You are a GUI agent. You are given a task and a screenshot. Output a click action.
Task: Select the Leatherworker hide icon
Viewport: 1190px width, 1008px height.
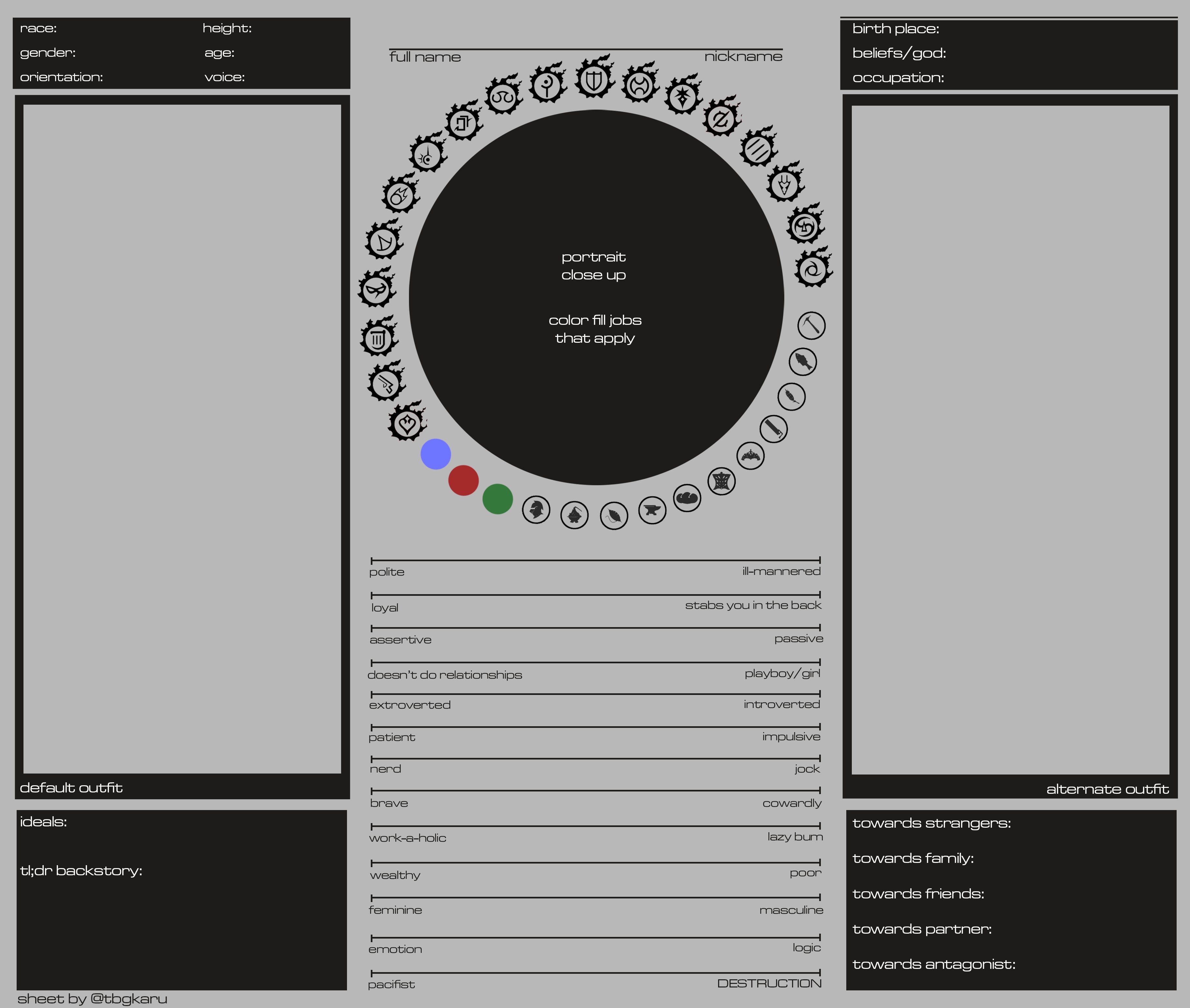[722, 482]
